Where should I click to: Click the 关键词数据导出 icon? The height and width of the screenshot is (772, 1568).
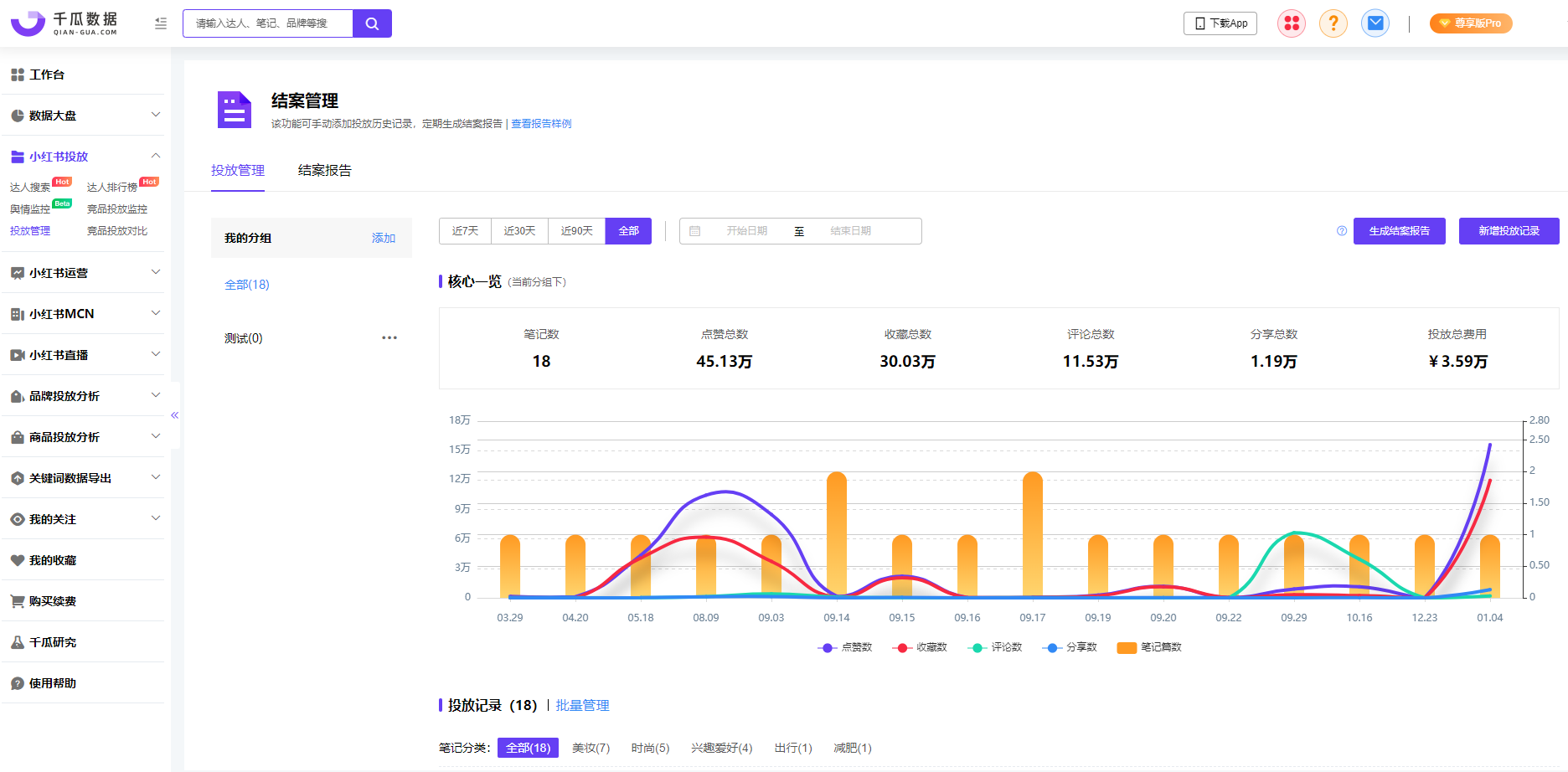pyautogui.click(x=18, y=478)
